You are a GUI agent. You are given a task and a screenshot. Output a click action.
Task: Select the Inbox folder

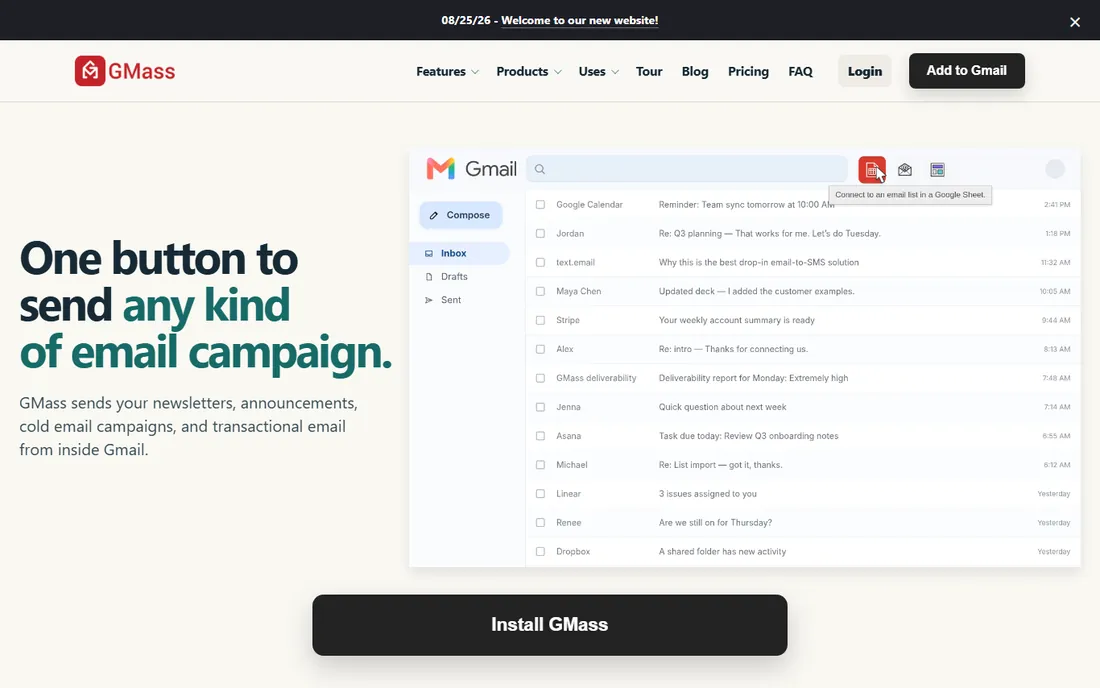460,253
